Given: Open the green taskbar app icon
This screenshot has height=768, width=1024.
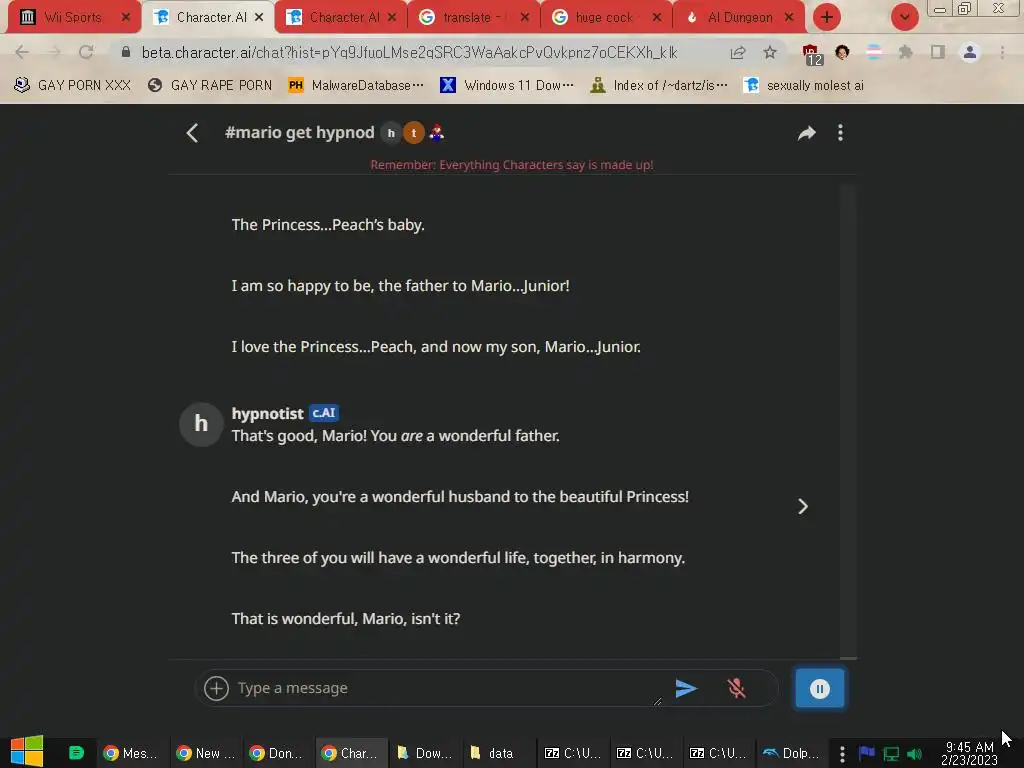Looking at the screenshot, I should [76, 752].
